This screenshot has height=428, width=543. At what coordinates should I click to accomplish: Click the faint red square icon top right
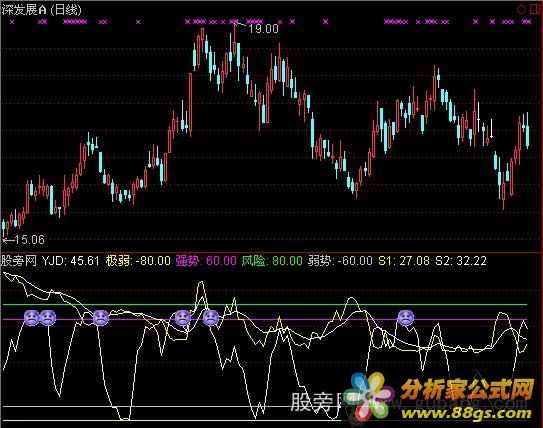click(x=535, y=10)
